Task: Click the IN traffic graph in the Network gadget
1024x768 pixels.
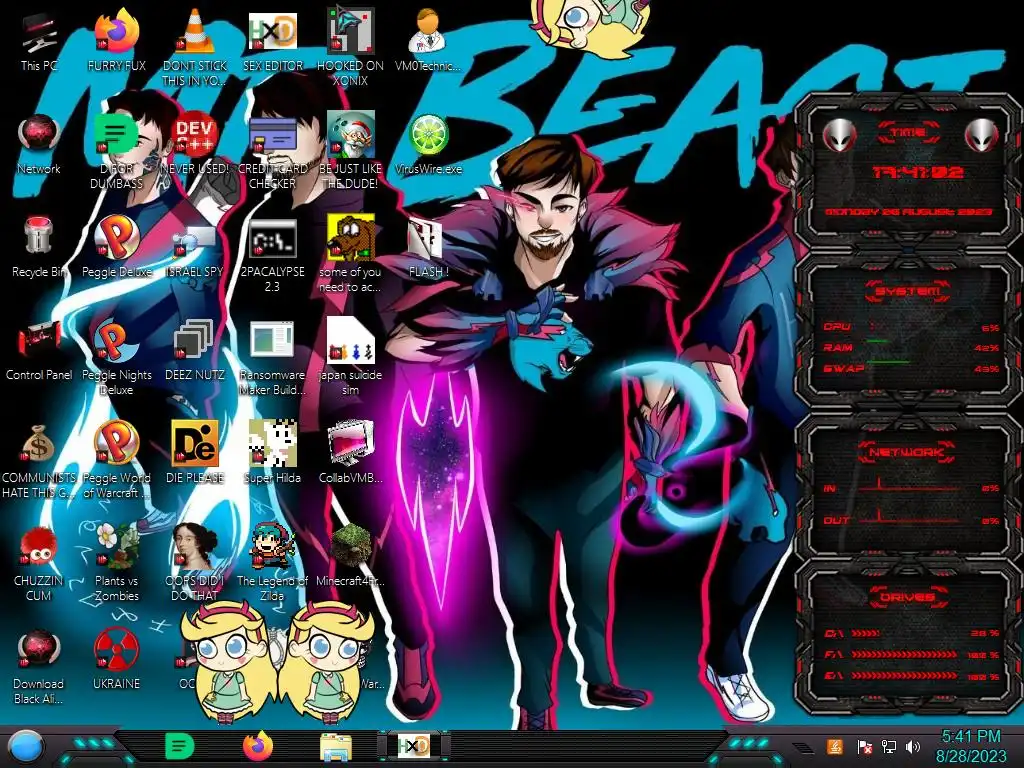Action: 911,486
